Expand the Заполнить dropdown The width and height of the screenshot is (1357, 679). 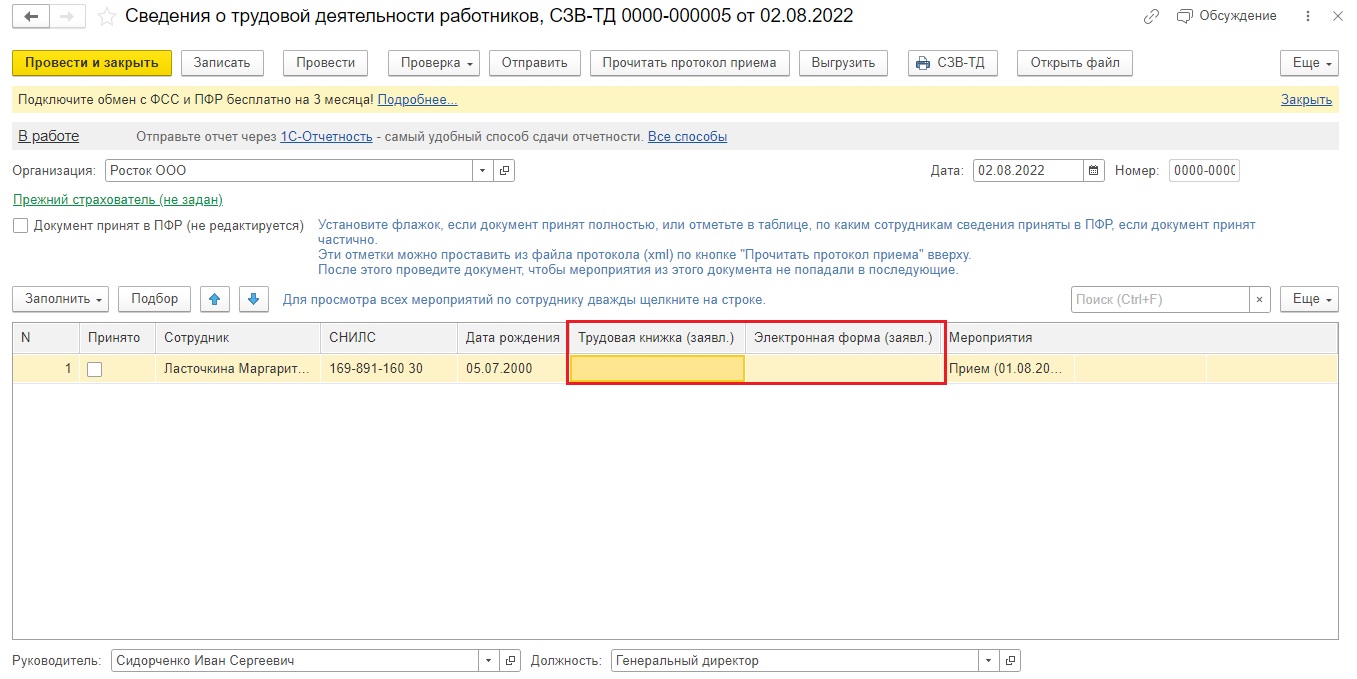tap(61, 299)
